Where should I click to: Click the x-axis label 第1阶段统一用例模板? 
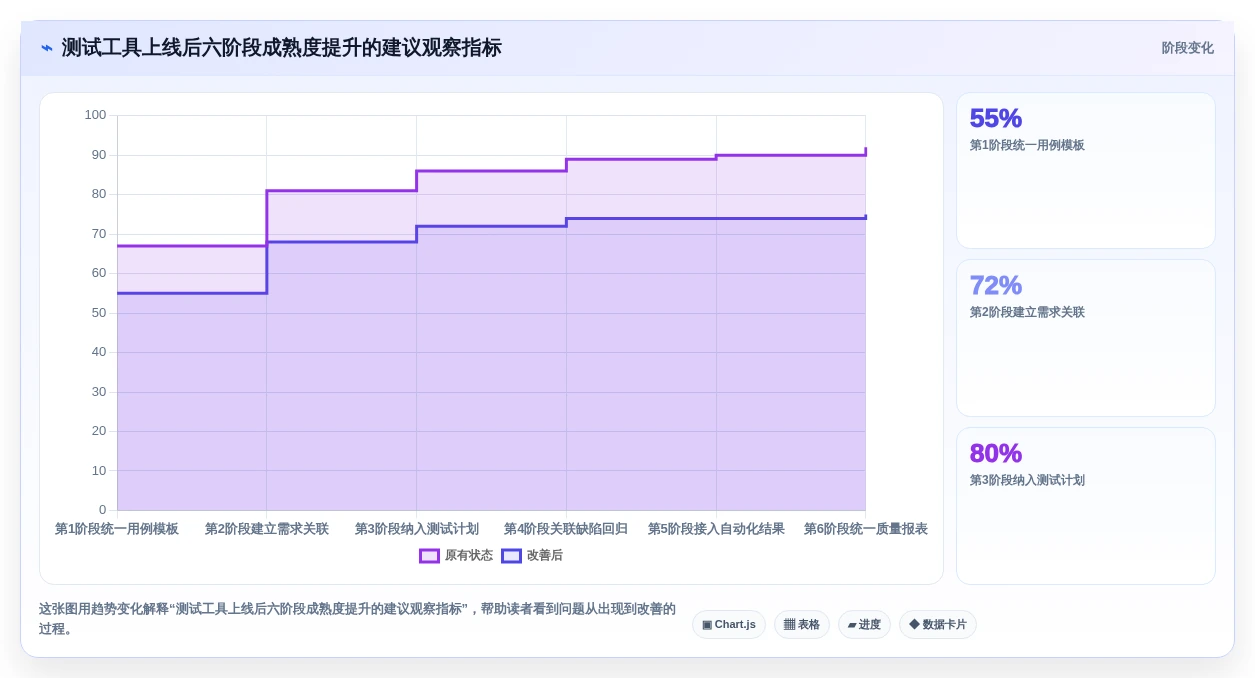pyautogui.click(x=117, y=529)
